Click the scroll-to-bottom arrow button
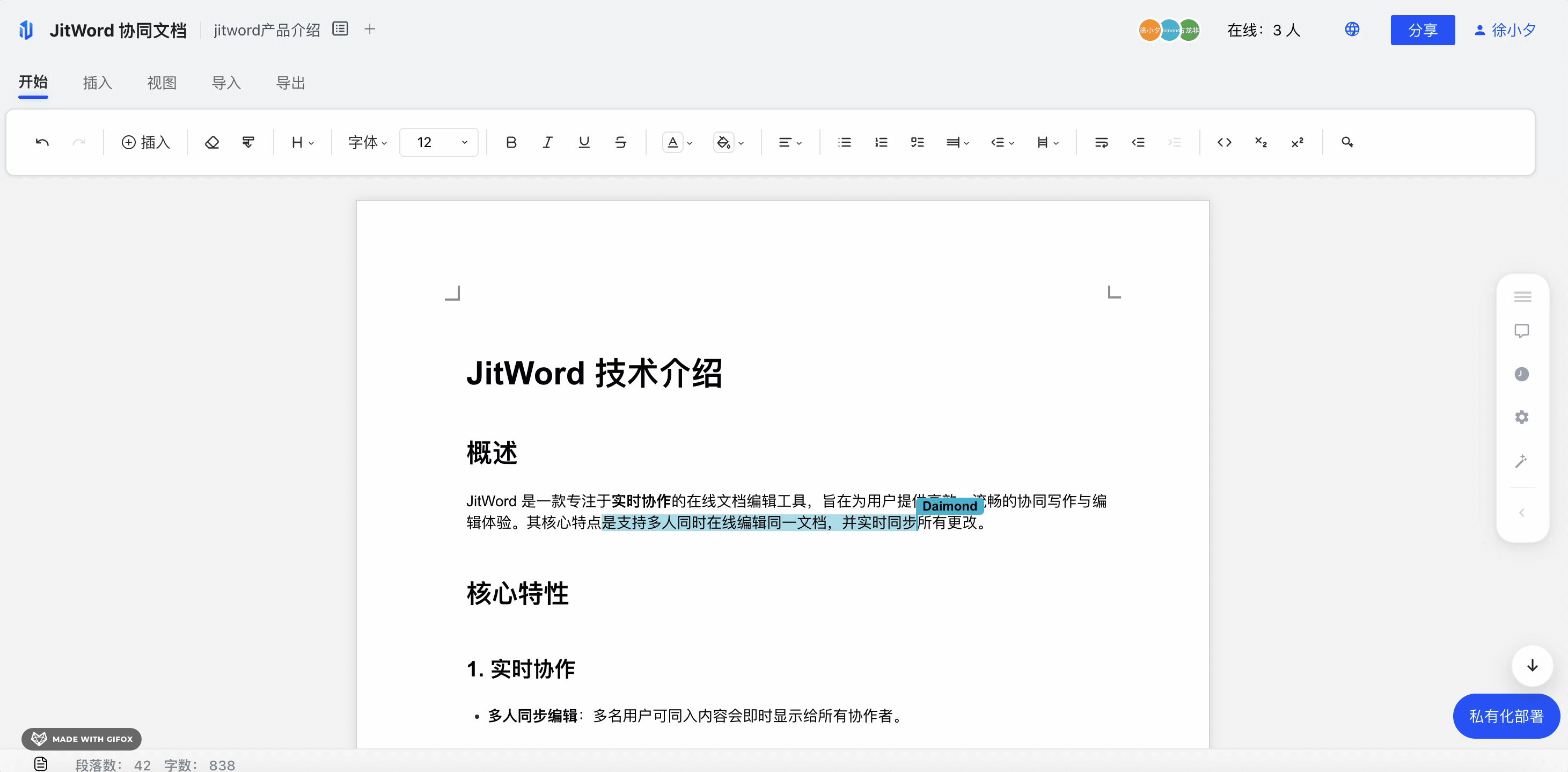The height and width of the screenshot is (772, 1568). (1532, 666)
